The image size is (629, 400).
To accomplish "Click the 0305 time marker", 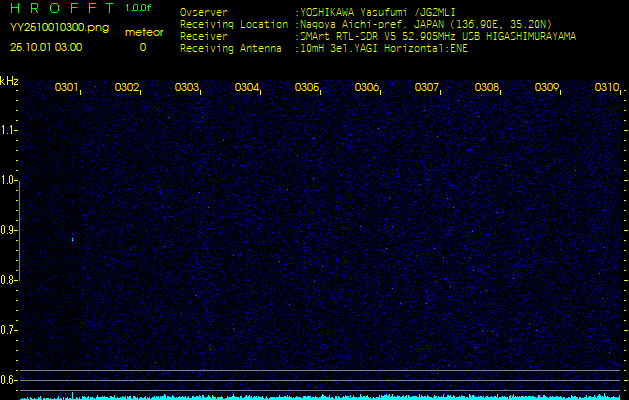I will [306, 87].
